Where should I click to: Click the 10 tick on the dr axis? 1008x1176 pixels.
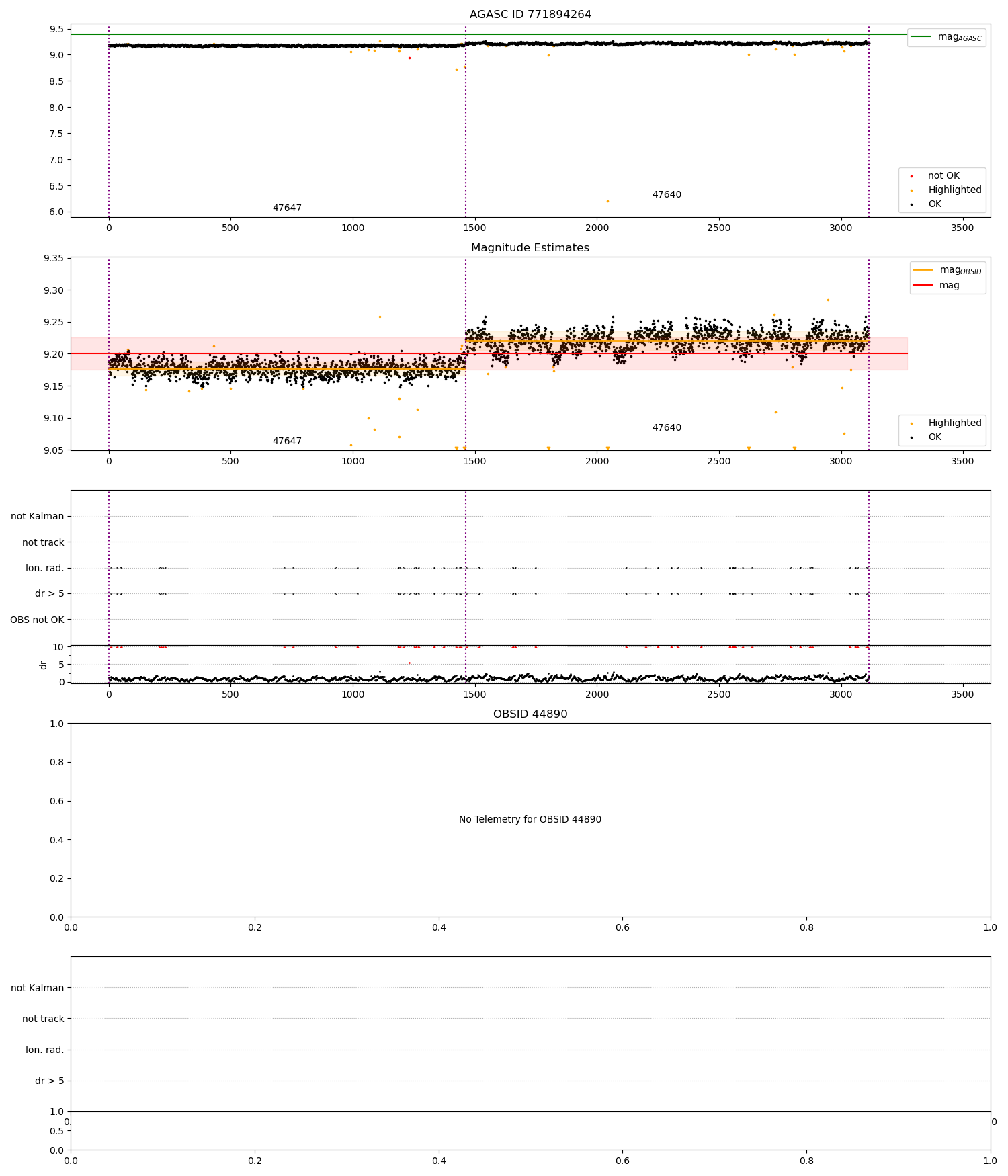click(x=58, y=647)
